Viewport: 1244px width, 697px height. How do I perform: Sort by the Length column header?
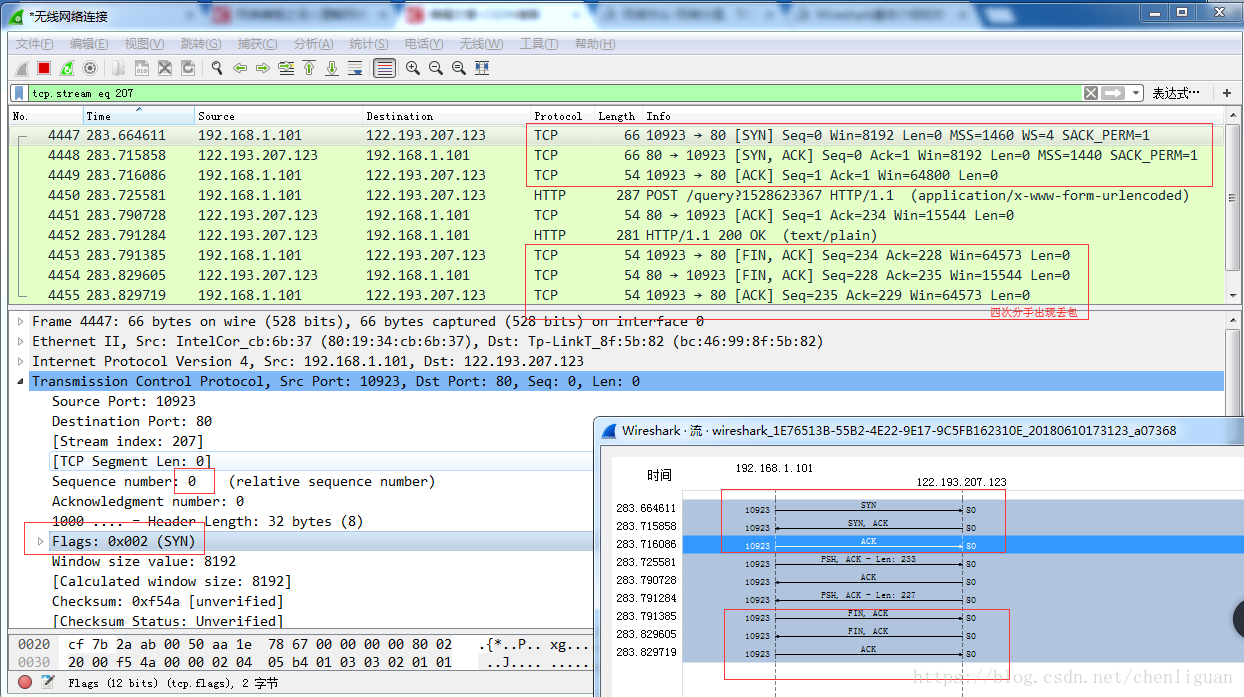click(x=617, y=116)
